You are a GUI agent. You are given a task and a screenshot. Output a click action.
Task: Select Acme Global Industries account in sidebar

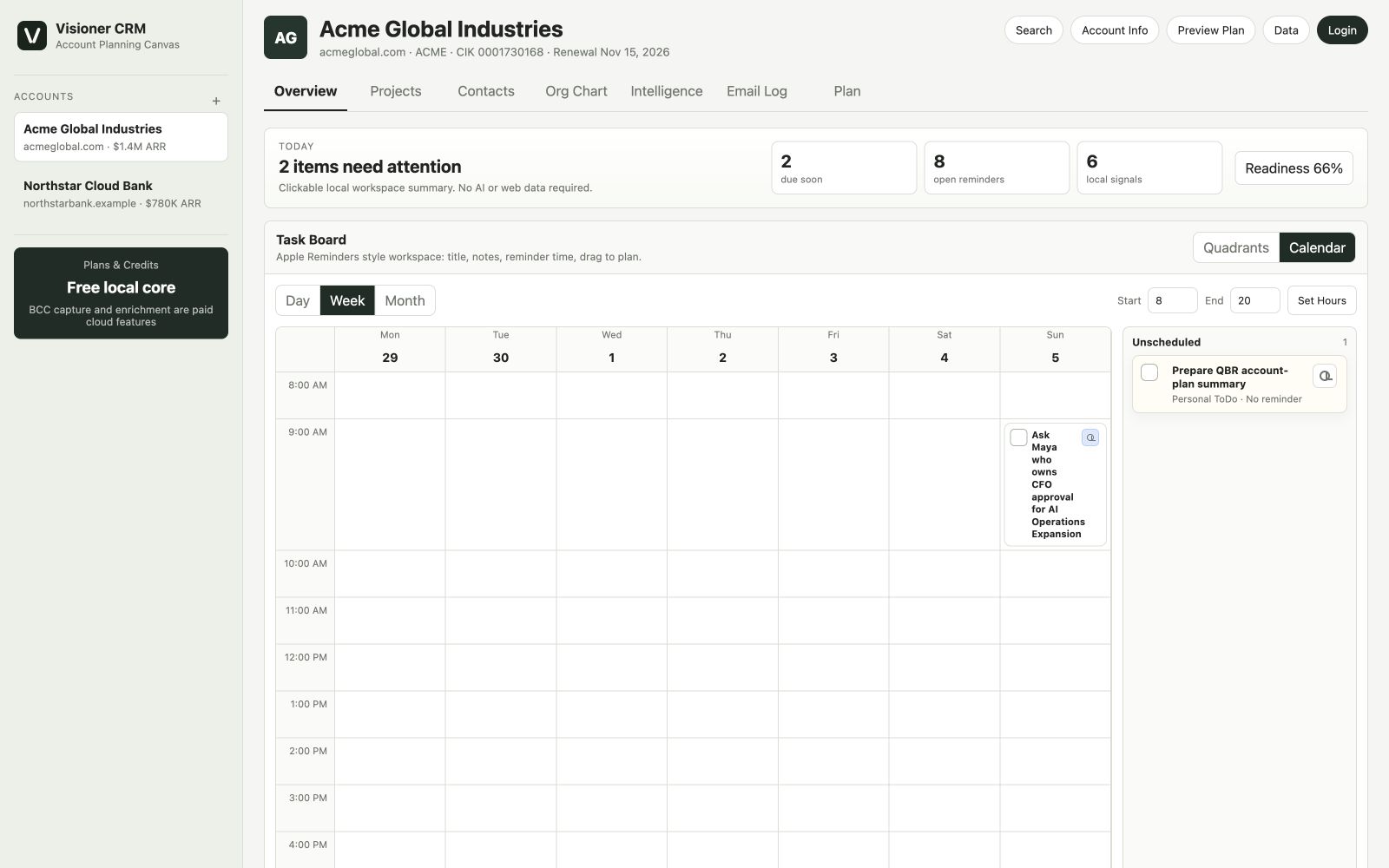coord(121,137)
